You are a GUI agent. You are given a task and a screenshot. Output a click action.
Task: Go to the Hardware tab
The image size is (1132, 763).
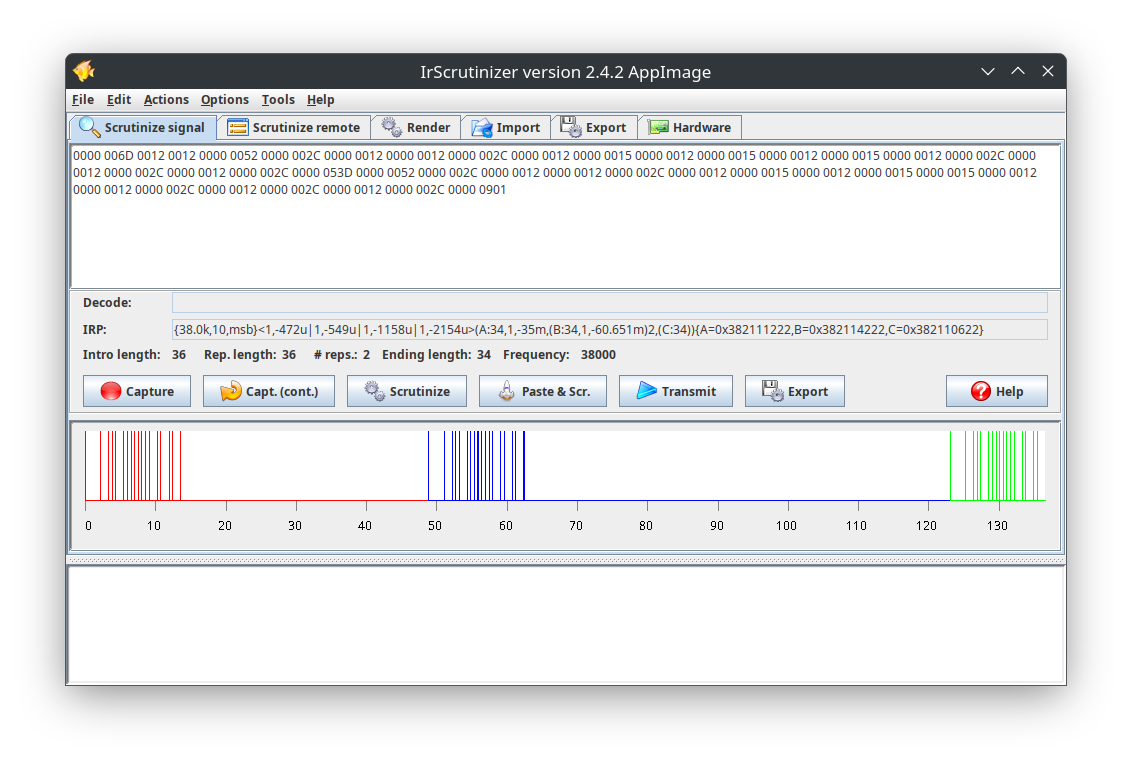[x=689, y=127]
